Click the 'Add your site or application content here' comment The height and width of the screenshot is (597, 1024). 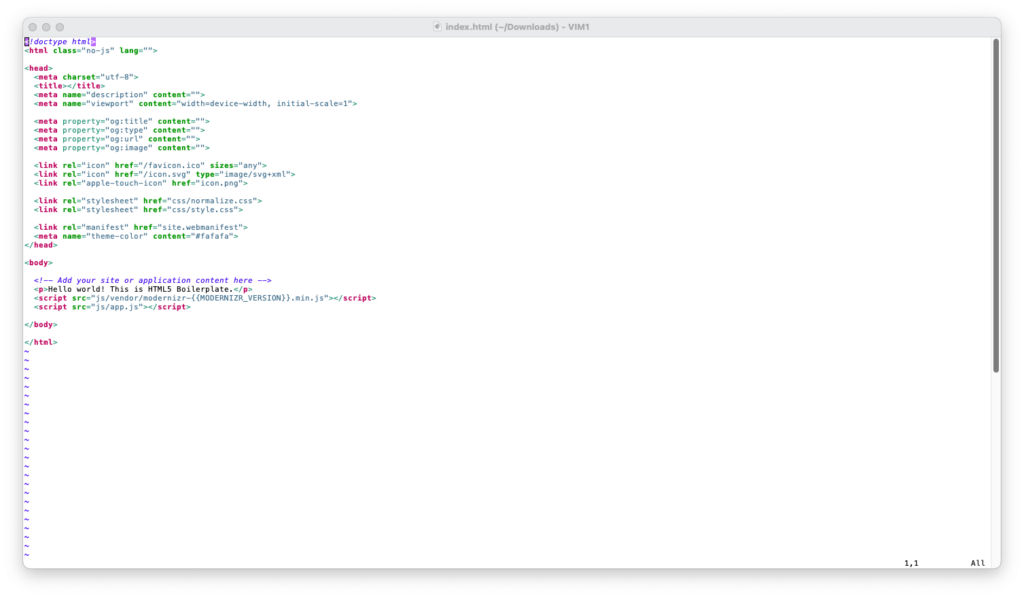tap(153, 280)
